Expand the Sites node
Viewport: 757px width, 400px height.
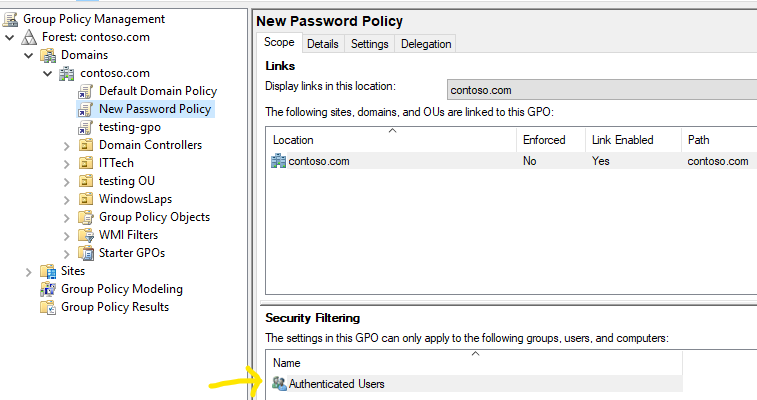tap(28, 272)
